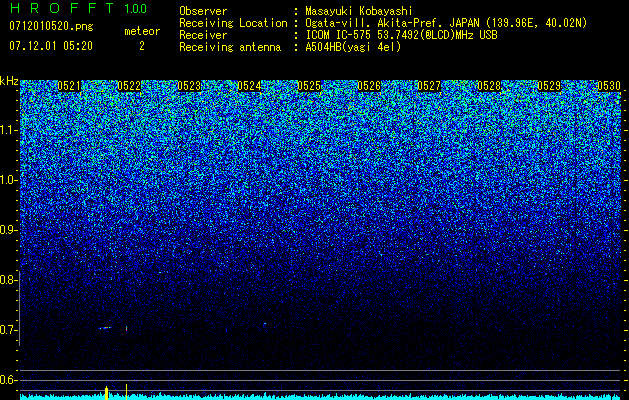Click the 0527 time marker

(x=429, y=86)
